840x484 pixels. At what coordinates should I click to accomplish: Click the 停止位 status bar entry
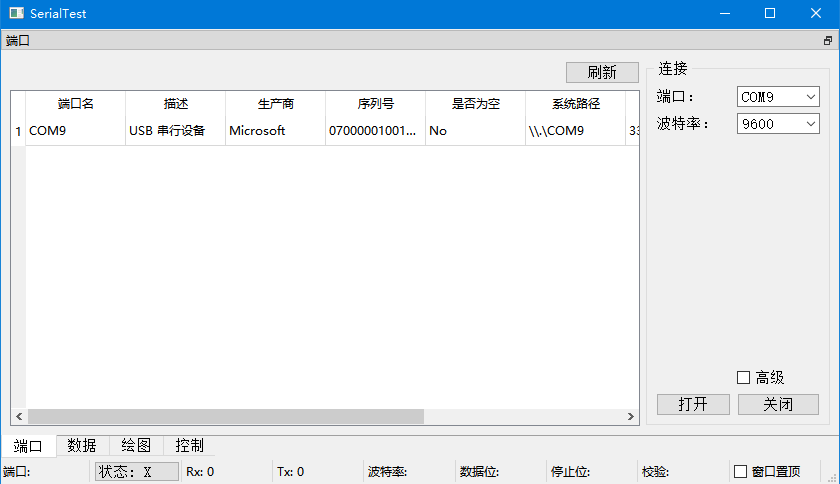coord(570,472)
